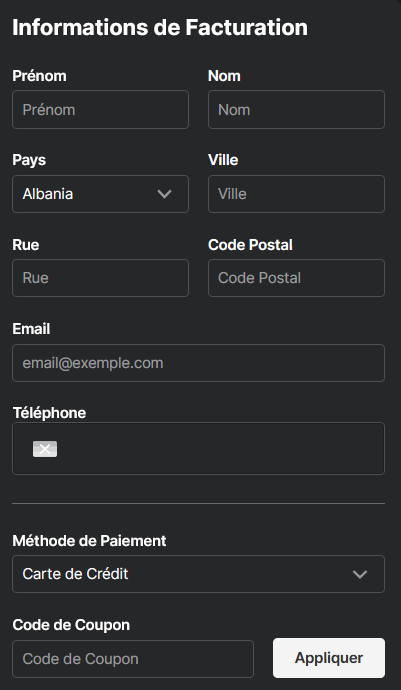This screenshot has height=690, width=401.
Task: Click the Code de Coupon label
Action: point(71,625)
